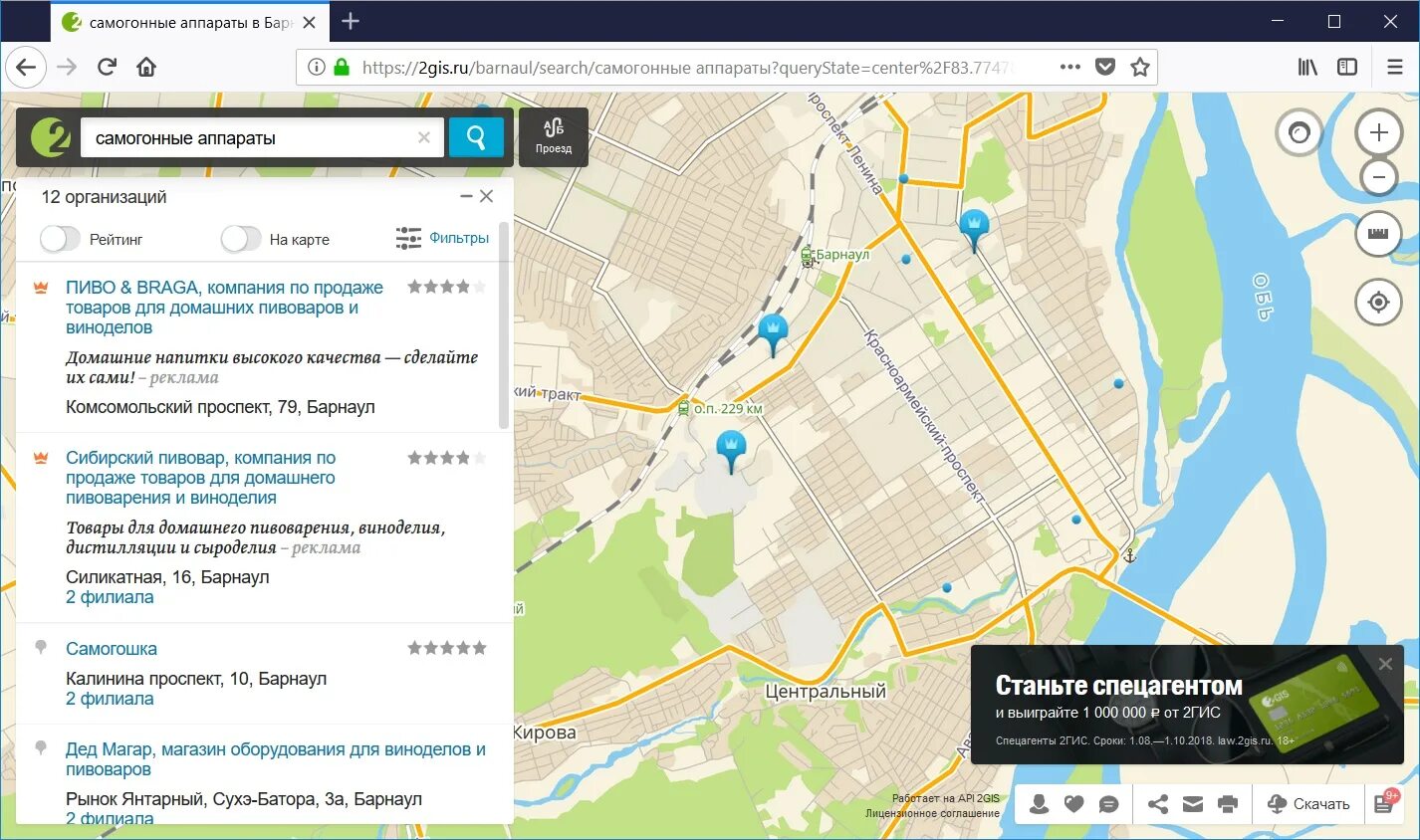Image resolution: width=1420 pixels, height=840 pixels.
Task: Click the crown pin near Барнаул station
Action: 773,333
